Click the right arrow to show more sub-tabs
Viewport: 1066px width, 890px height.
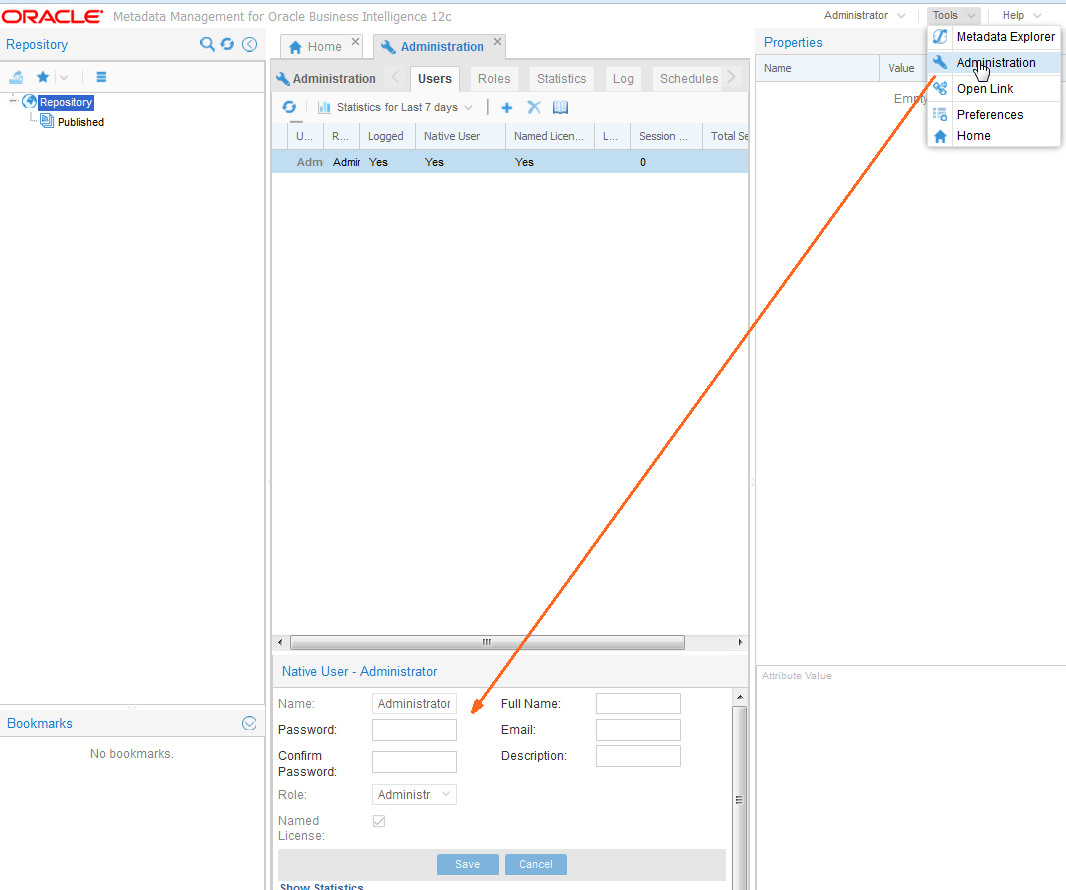(x=732, y=78)
